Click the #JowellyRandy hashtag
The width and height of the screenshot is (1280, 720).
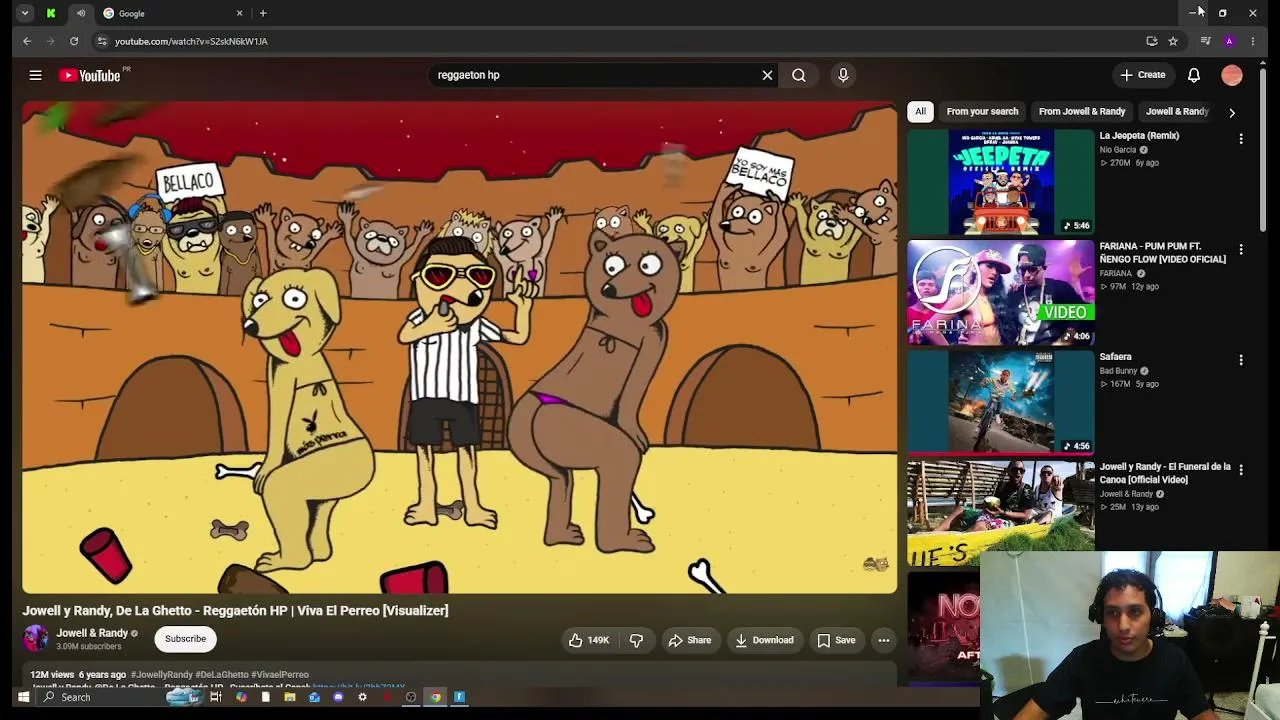pos(161,675)
